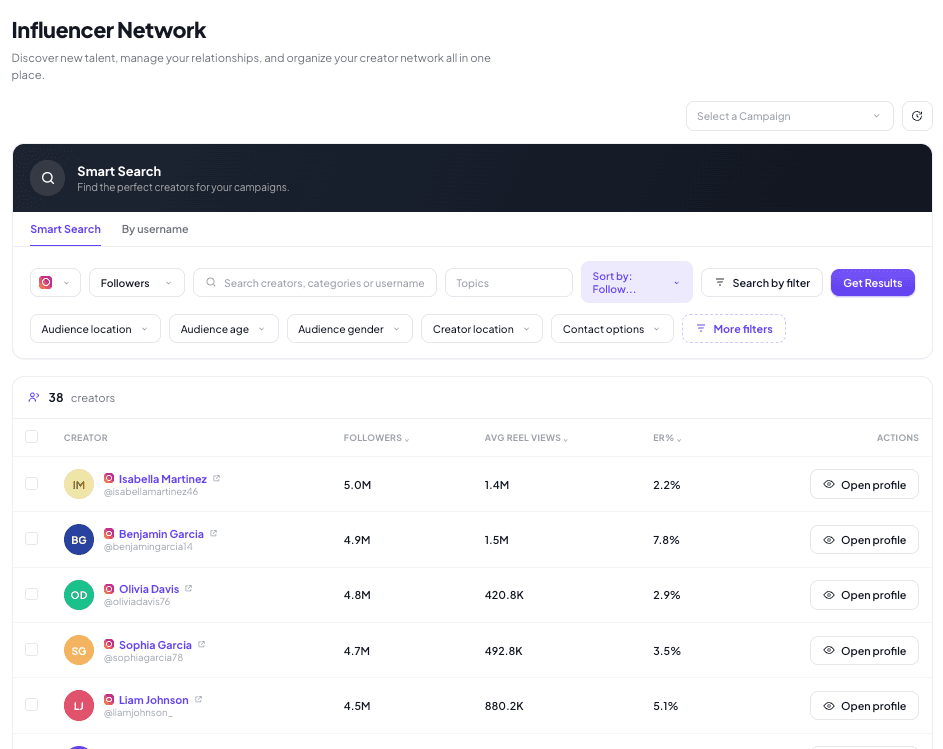This screenshot has width=943, height=749.
Task: Click the 420.8K avg reel views value
Action: (x=504, y=595)
